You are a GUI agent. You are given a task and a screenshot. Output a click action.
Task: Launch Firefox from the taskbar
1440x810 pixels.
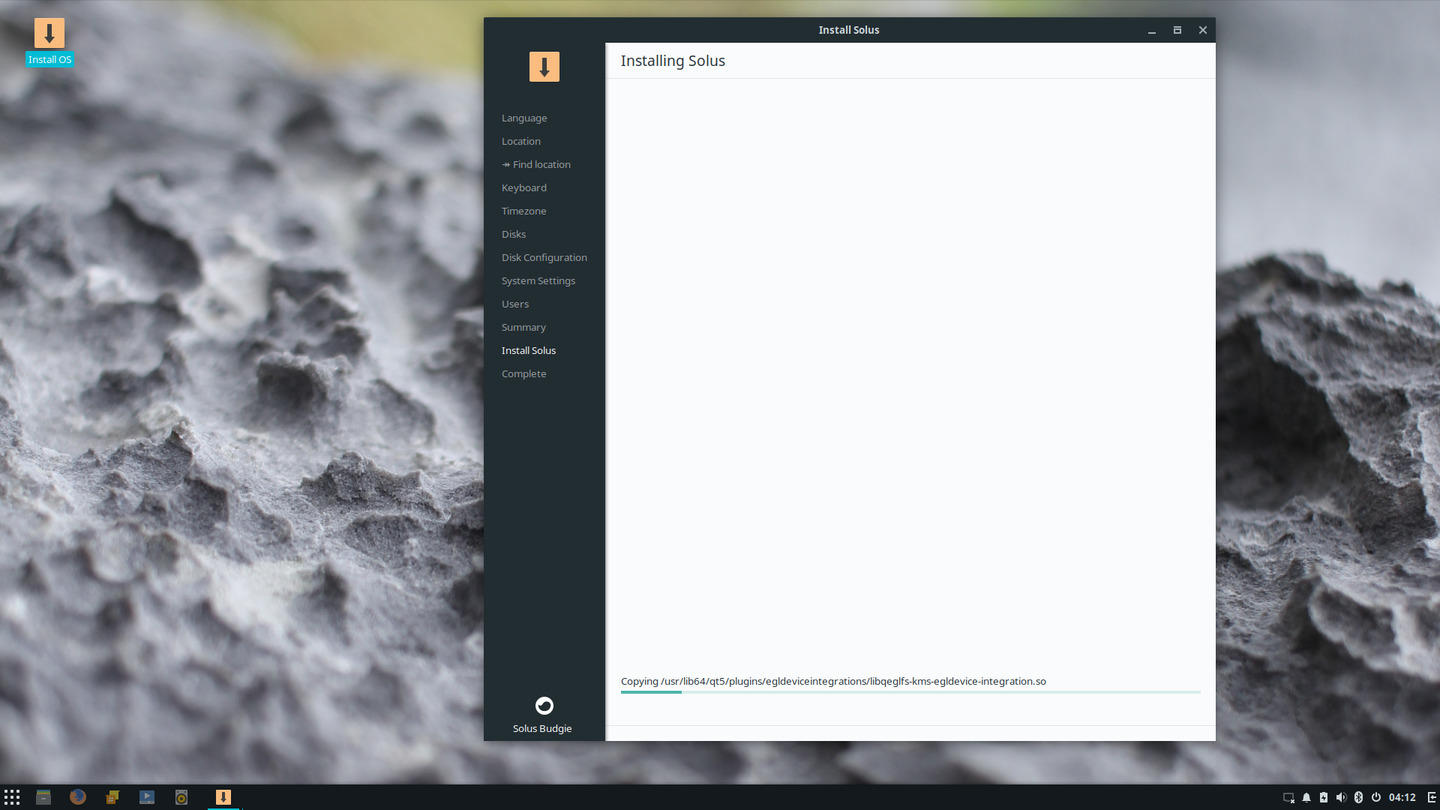tap(78, 797)
